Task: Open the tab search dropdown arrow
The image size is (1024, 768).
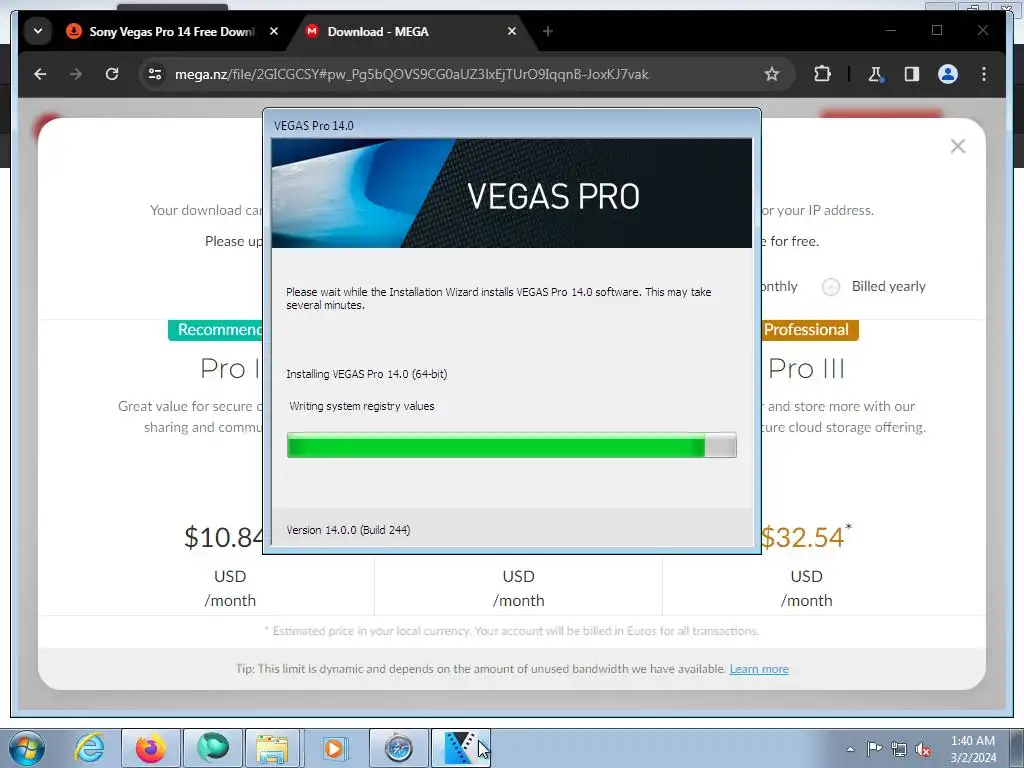Action: [38, 31]
